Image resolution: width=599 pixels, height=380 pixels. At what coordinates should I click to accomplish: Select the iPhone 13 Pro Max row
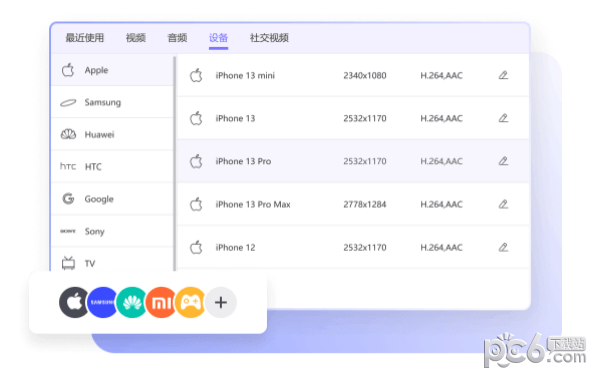pyautogui.click(x=353, y=204)
